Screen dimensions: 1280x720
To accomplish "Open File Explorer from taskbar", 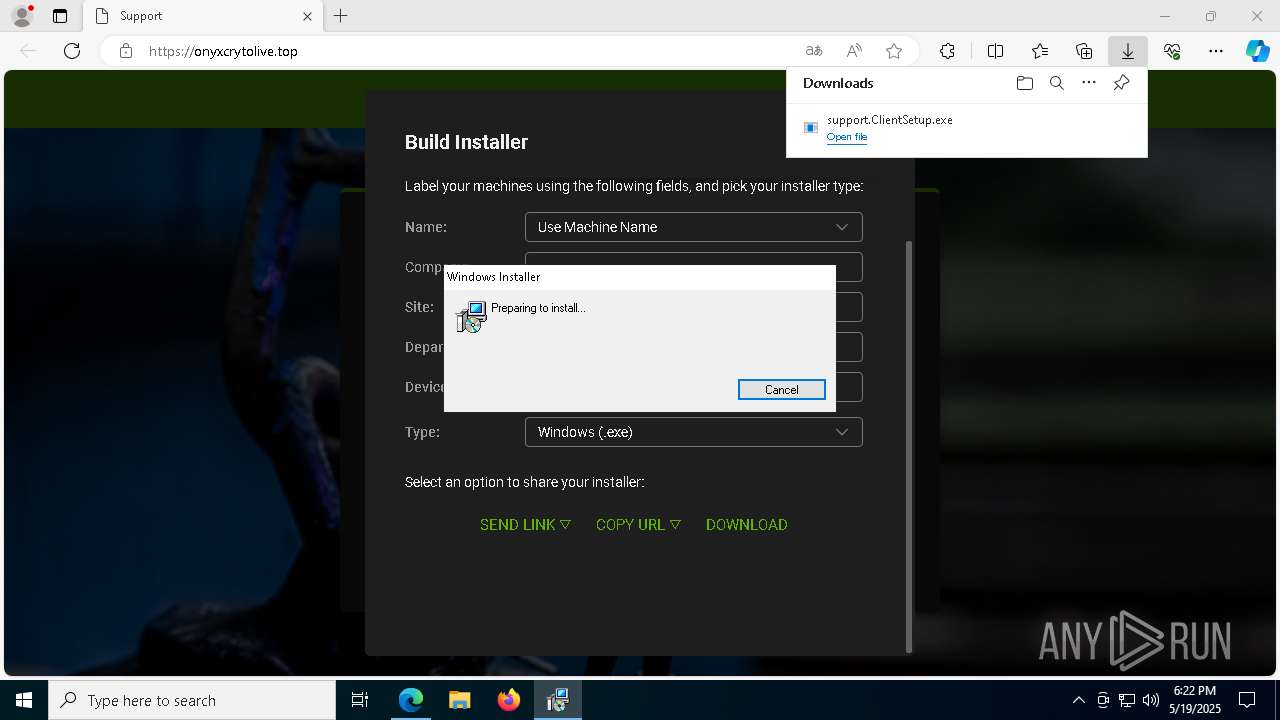I will click(x=459, y=700).
